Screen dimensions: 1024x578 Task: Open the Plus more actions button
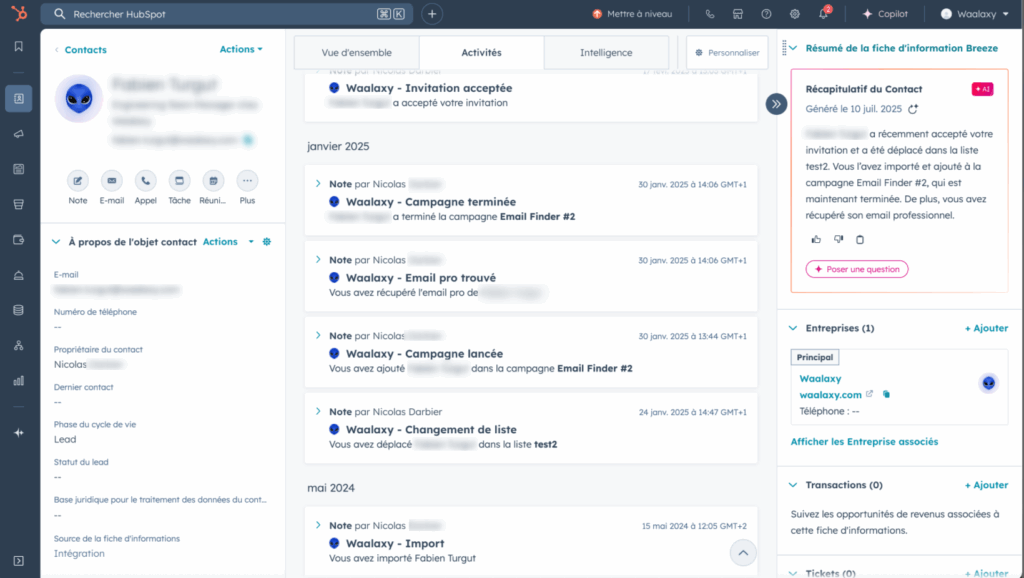coord(247,181)
